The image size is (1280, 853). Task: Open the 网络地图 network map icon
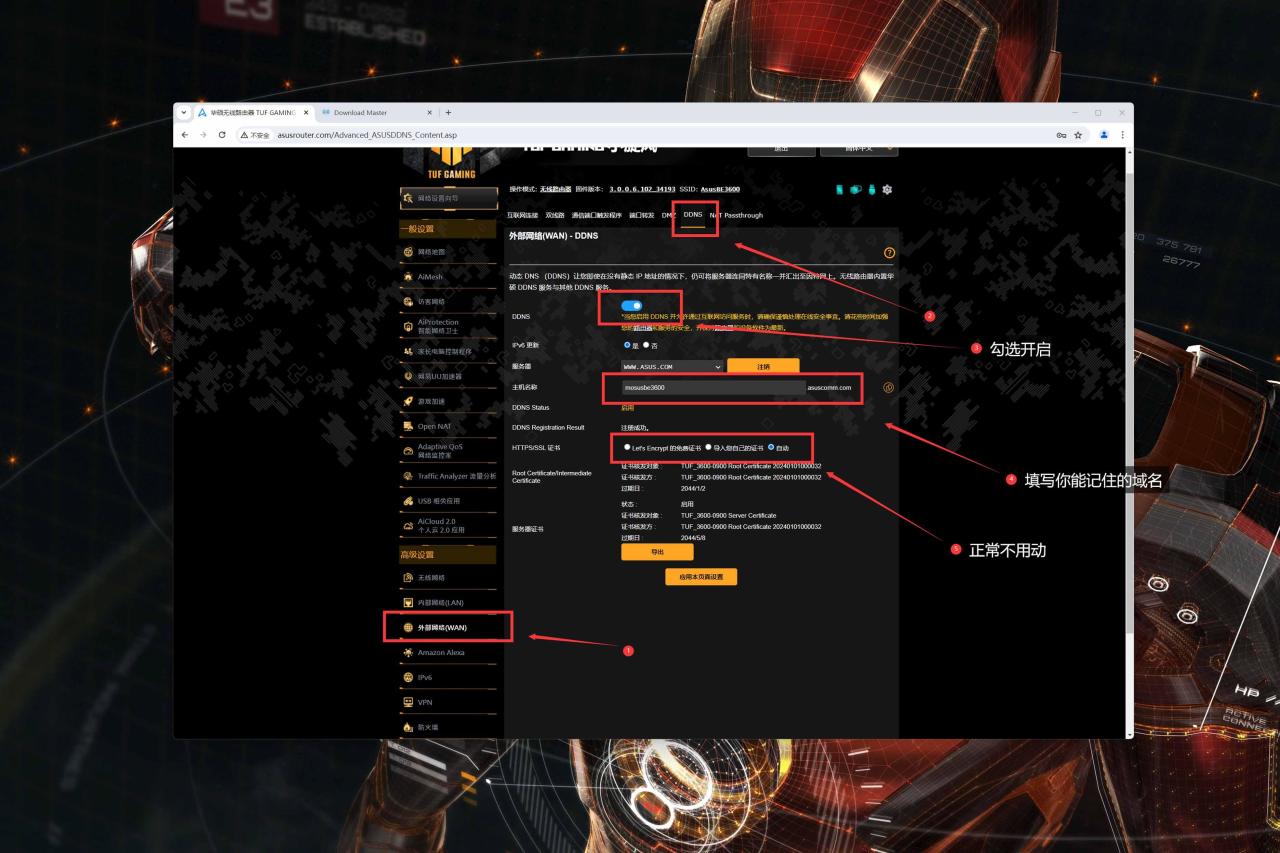coord(408,252)
